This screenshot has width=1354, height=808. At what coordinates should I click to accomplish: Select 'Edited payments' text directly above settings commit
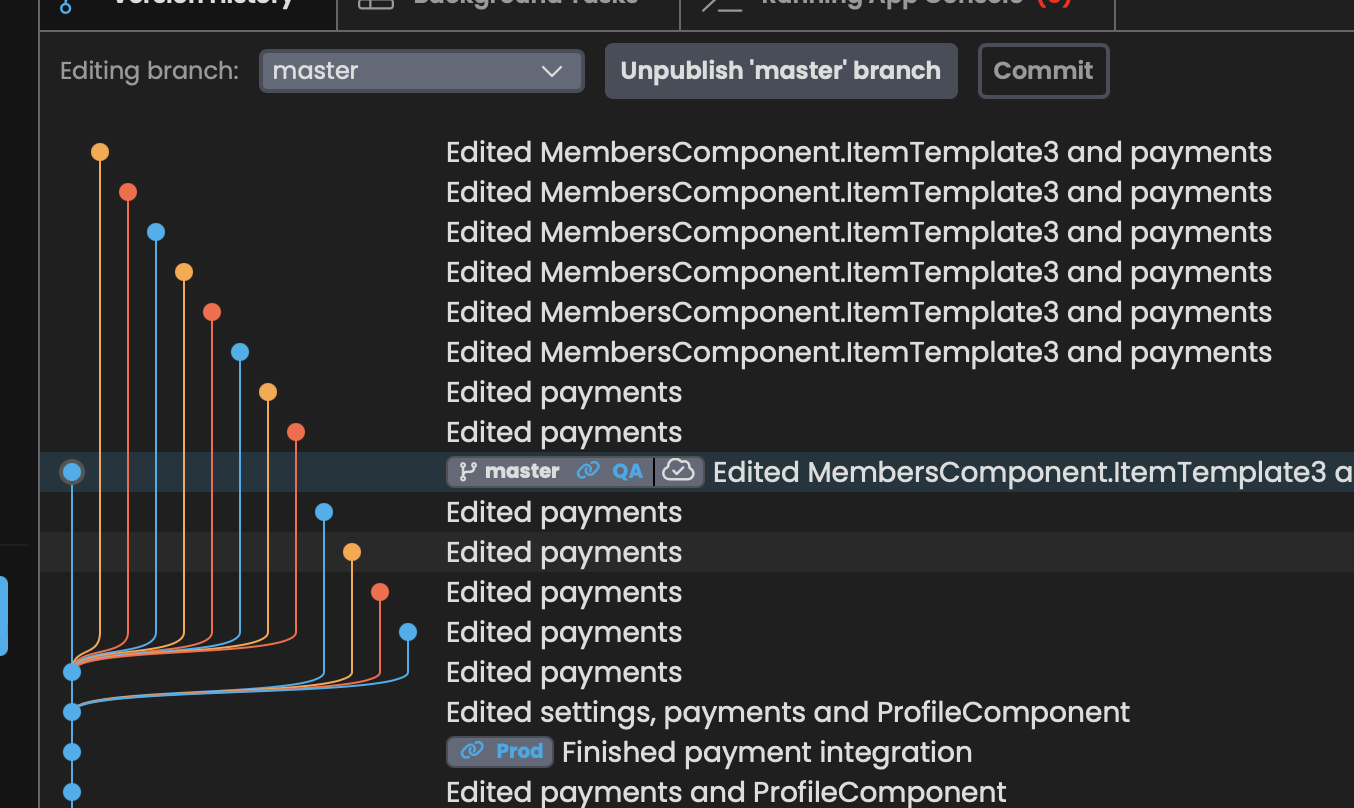tap(564, 672)
